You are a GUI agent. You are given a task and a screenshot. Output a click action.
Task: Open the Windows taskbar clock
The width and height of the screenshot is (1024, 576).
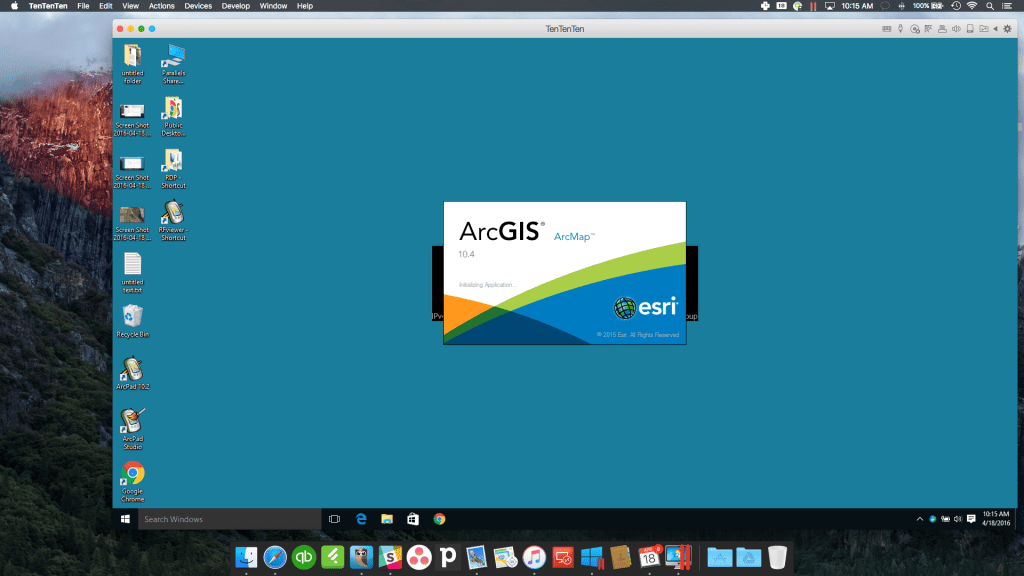point(996,519)
